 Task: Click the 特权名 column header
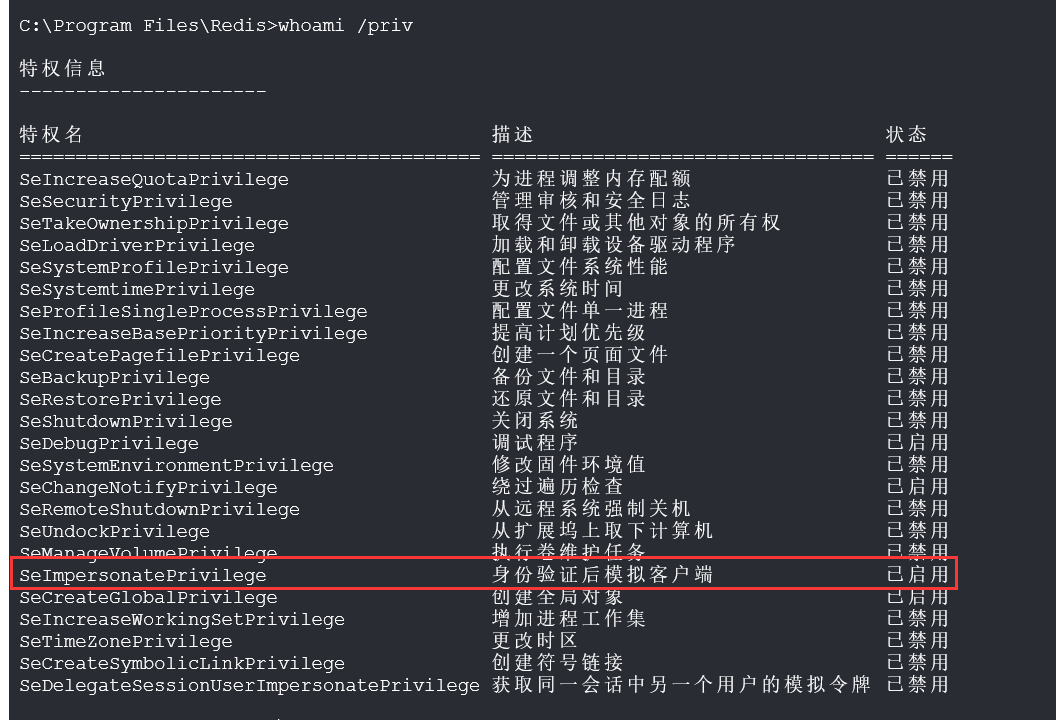[51, 135]
